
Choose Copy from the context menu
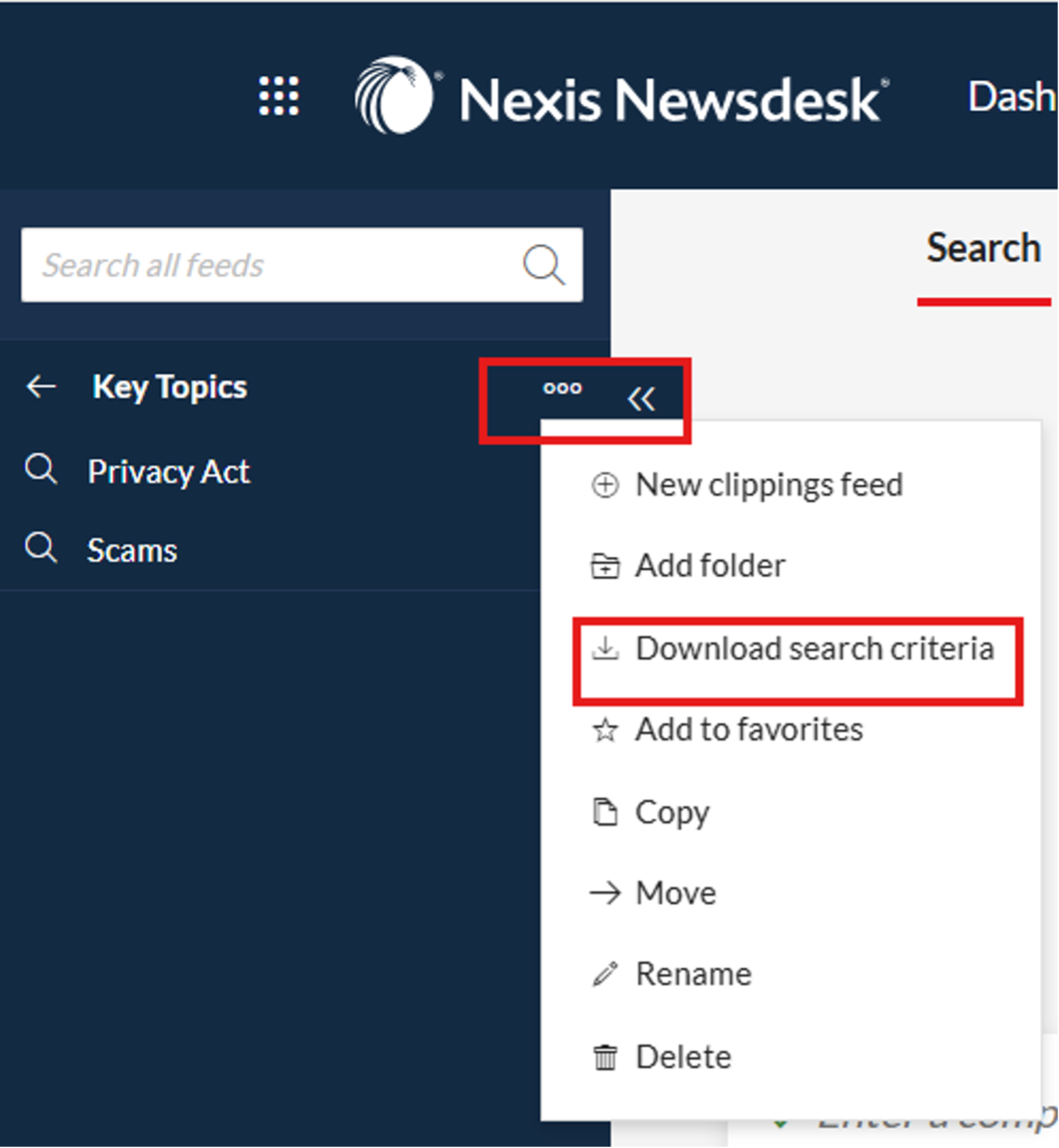(672, 813)
